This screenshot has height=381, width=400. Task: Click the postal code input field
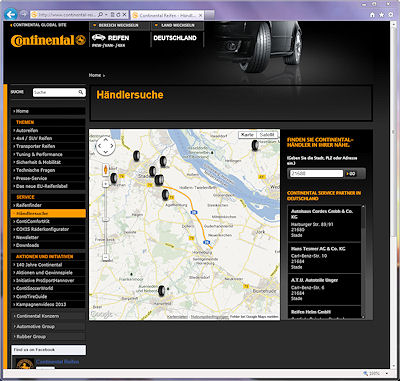point(316,174)
